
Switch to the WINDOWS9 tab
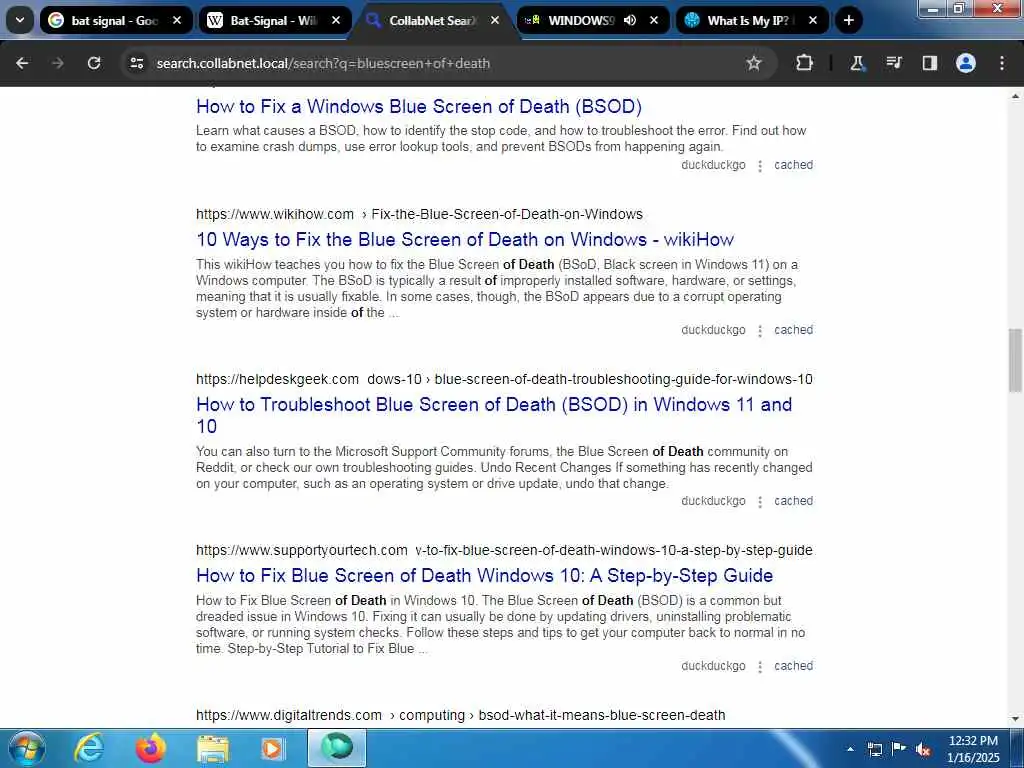[592, 20]
